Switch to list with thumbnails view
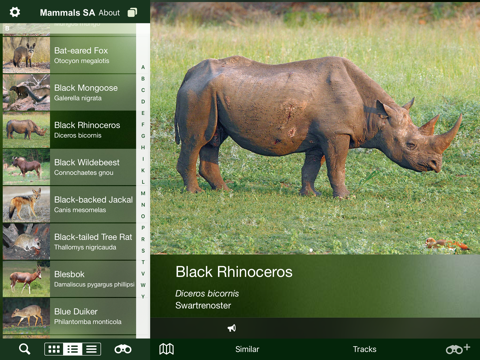 pyautogui.click(x=73, y=349)
